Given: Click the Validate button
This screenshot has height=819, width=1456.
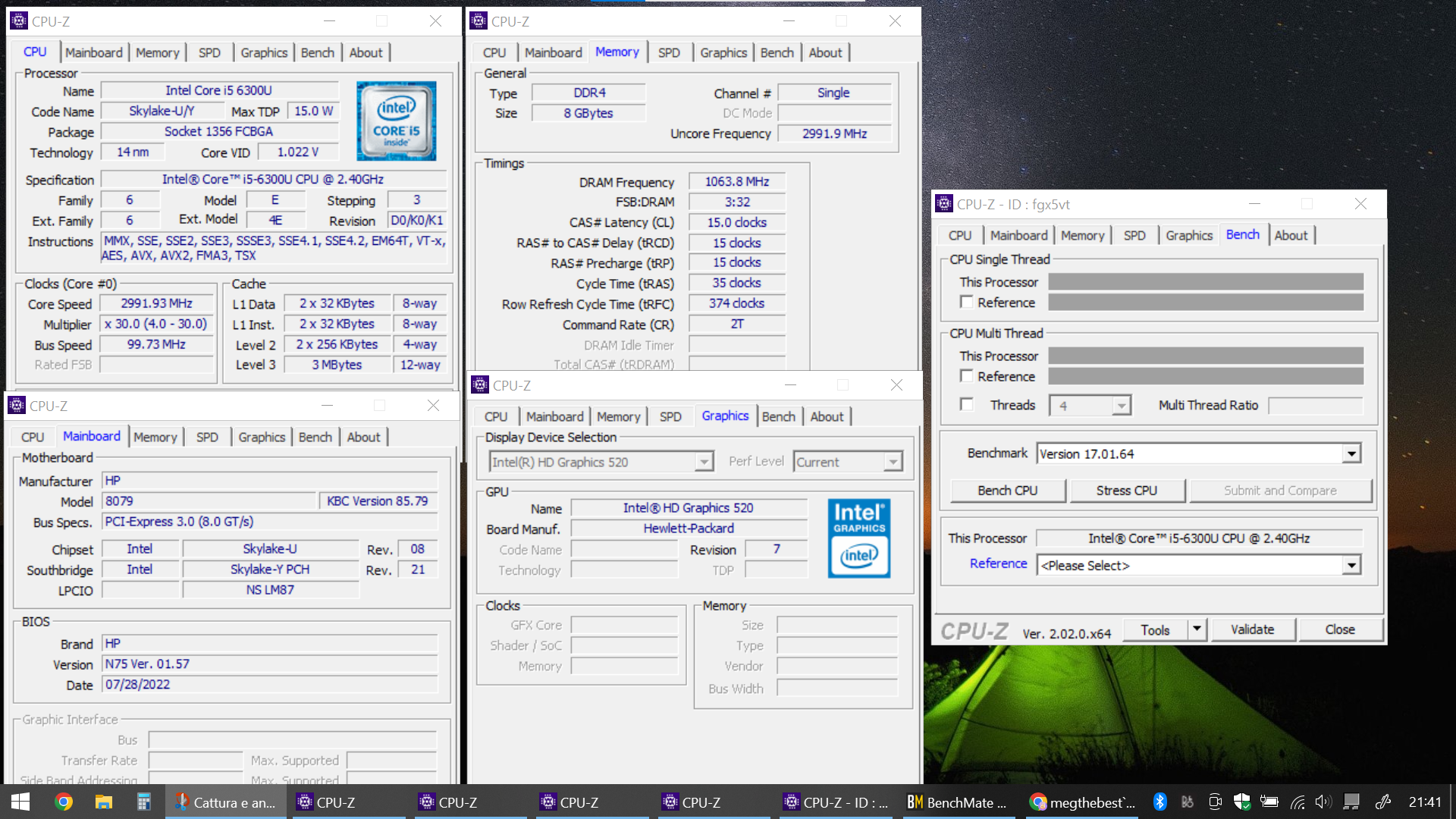Looking at the screenshot, I should click(x=1253, y=629).
